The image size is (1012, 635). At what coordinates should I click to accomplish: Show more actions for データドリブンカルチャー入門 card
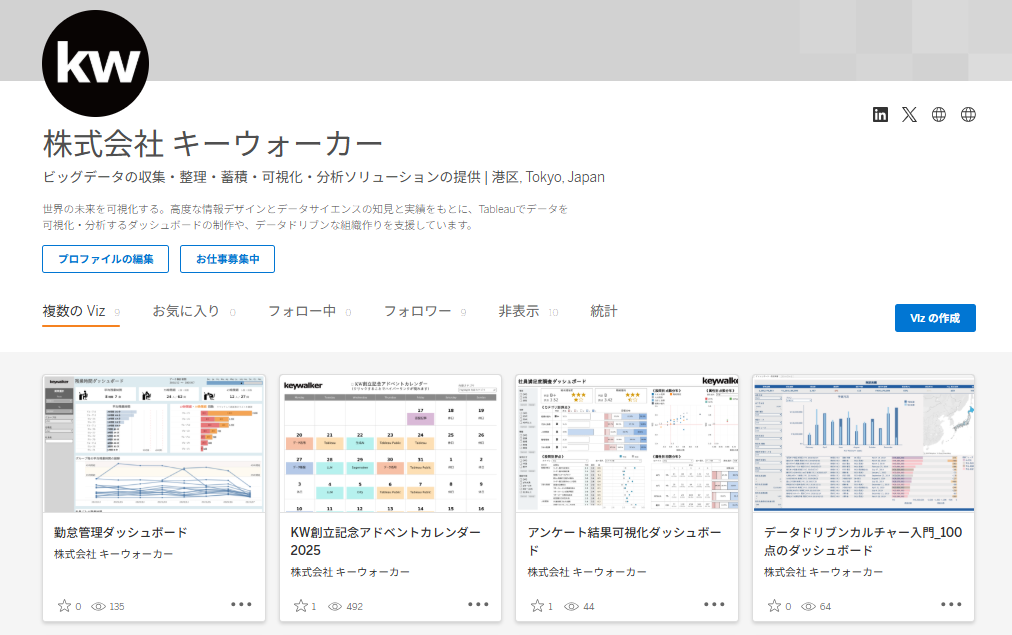[x=951, y=604]
